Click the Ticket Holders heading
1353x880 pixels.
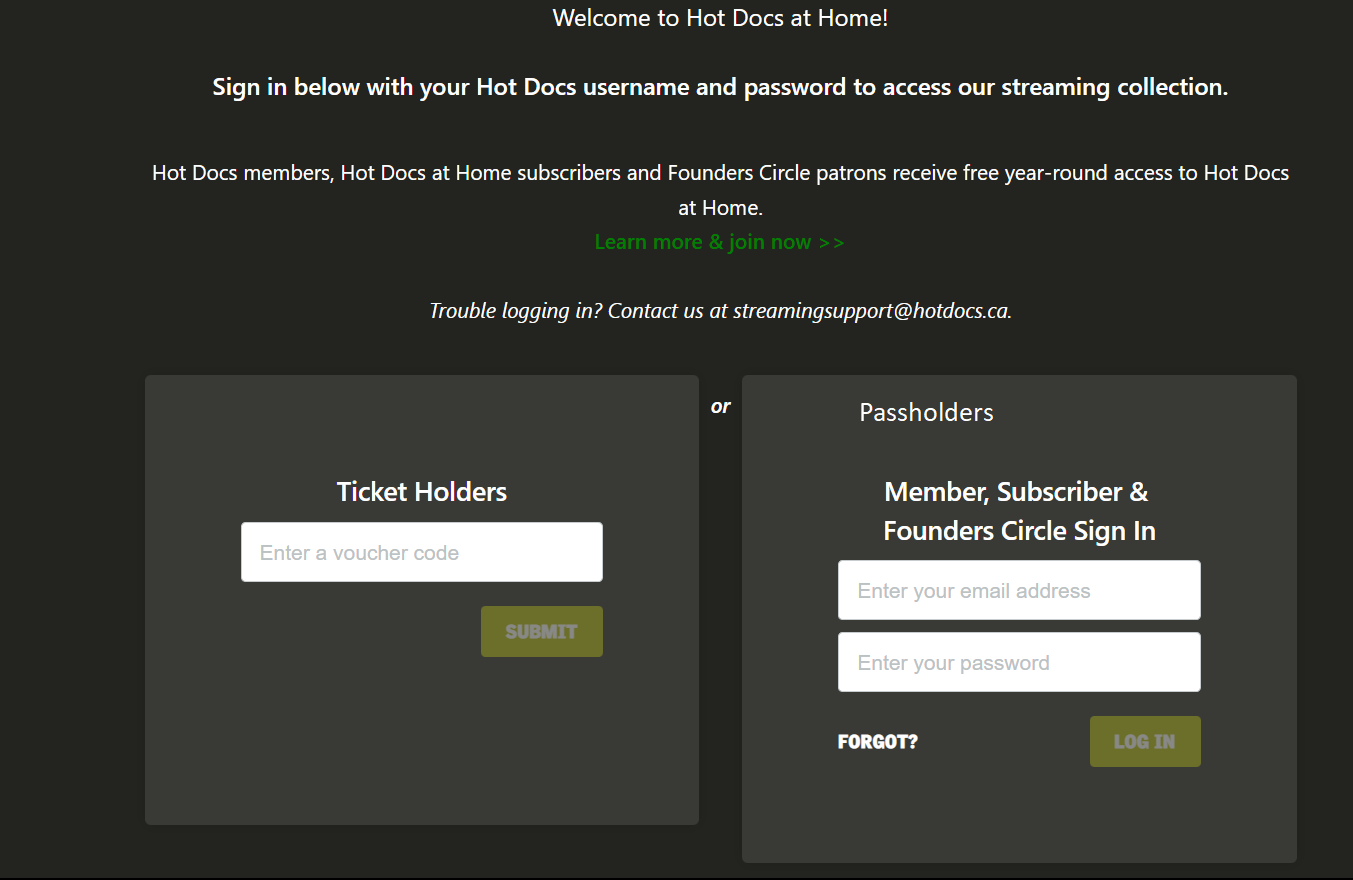(x=421, y=492)
